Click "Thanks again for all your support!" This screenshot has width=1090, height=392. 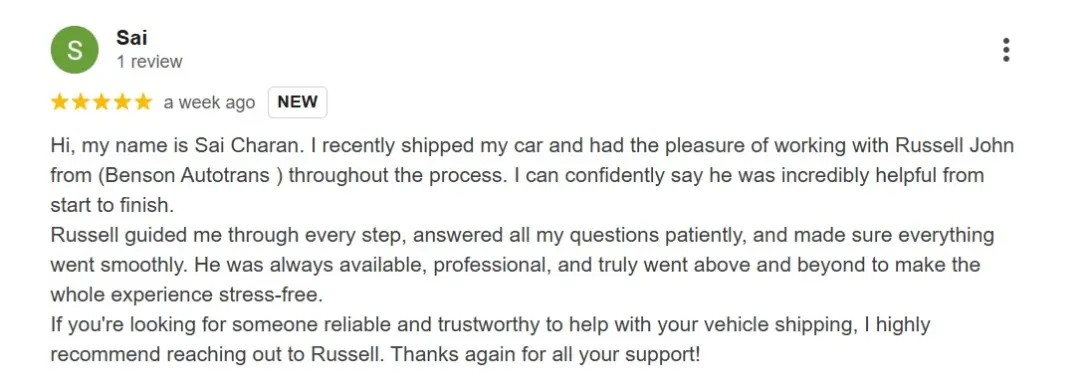(x=545, y=354)
